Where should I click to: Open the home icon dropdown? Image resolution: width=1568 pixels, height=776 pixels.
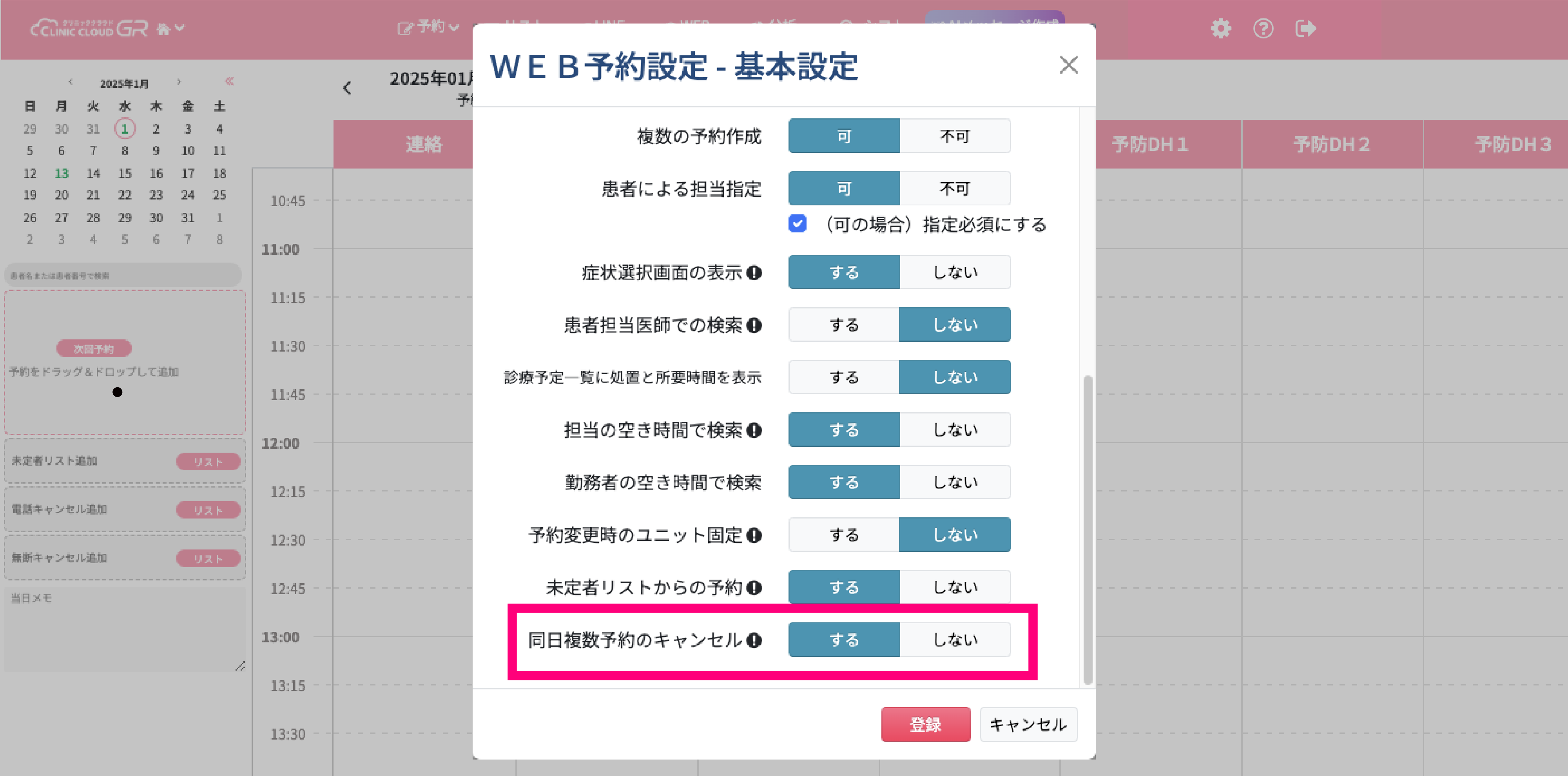click(170, 29)
